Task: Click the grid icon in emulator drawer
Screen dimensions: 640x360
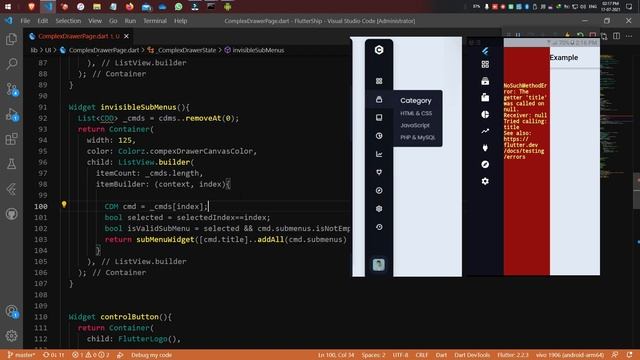Action: 485,64
